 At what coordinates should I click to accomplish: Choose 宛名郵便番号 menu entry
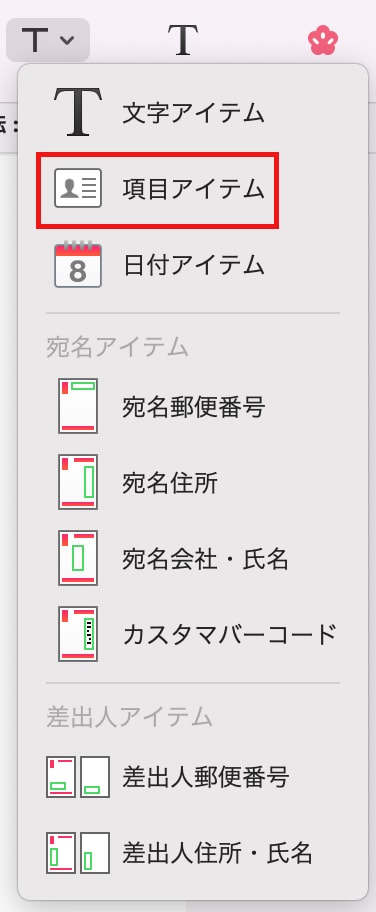click(193, 407)
